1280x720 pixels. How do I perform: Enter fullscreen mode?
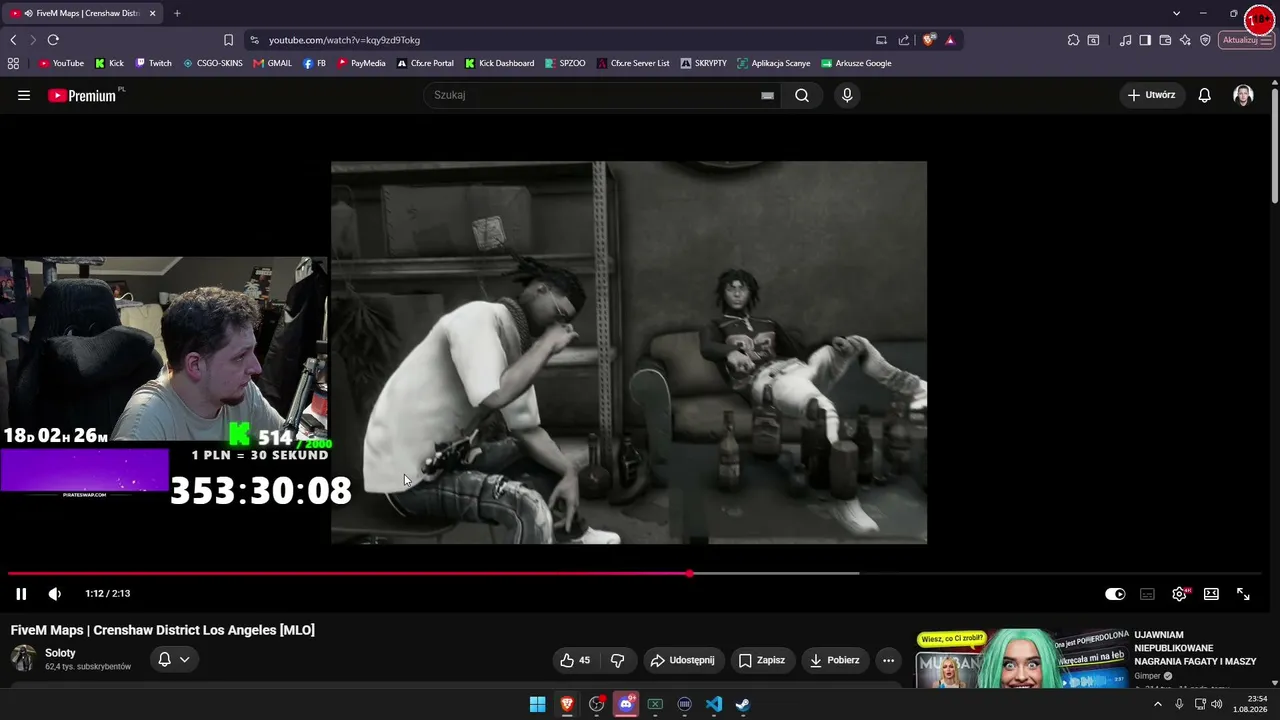[1243, 594]
